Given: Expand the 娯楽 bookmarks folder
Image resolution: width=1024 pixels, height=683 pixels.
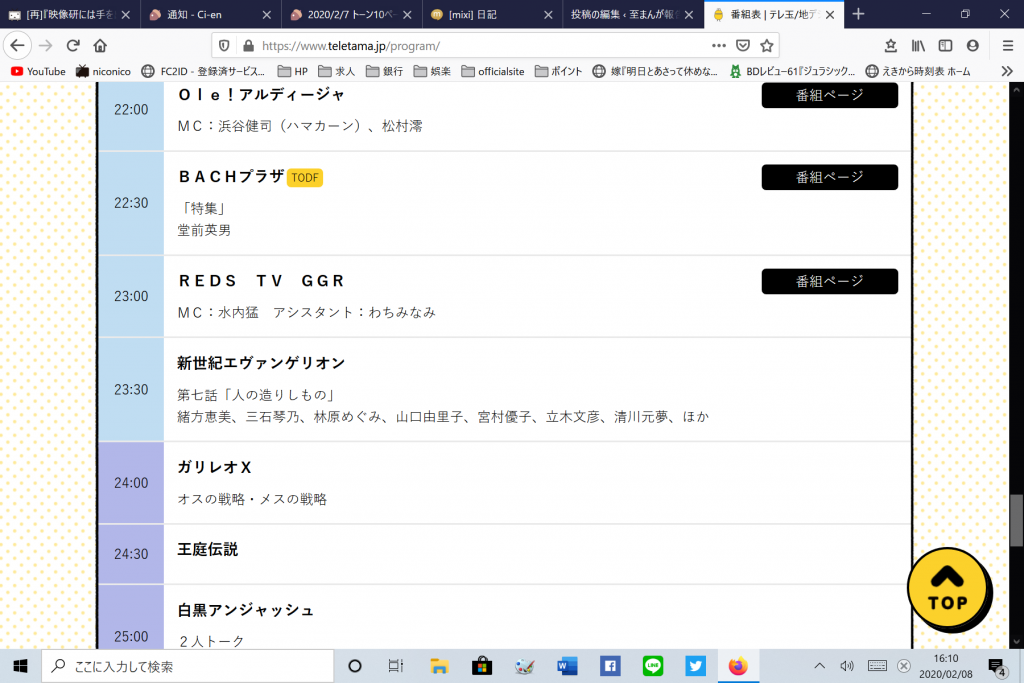Looking at the screenshot, I should [x=432, y=71].
